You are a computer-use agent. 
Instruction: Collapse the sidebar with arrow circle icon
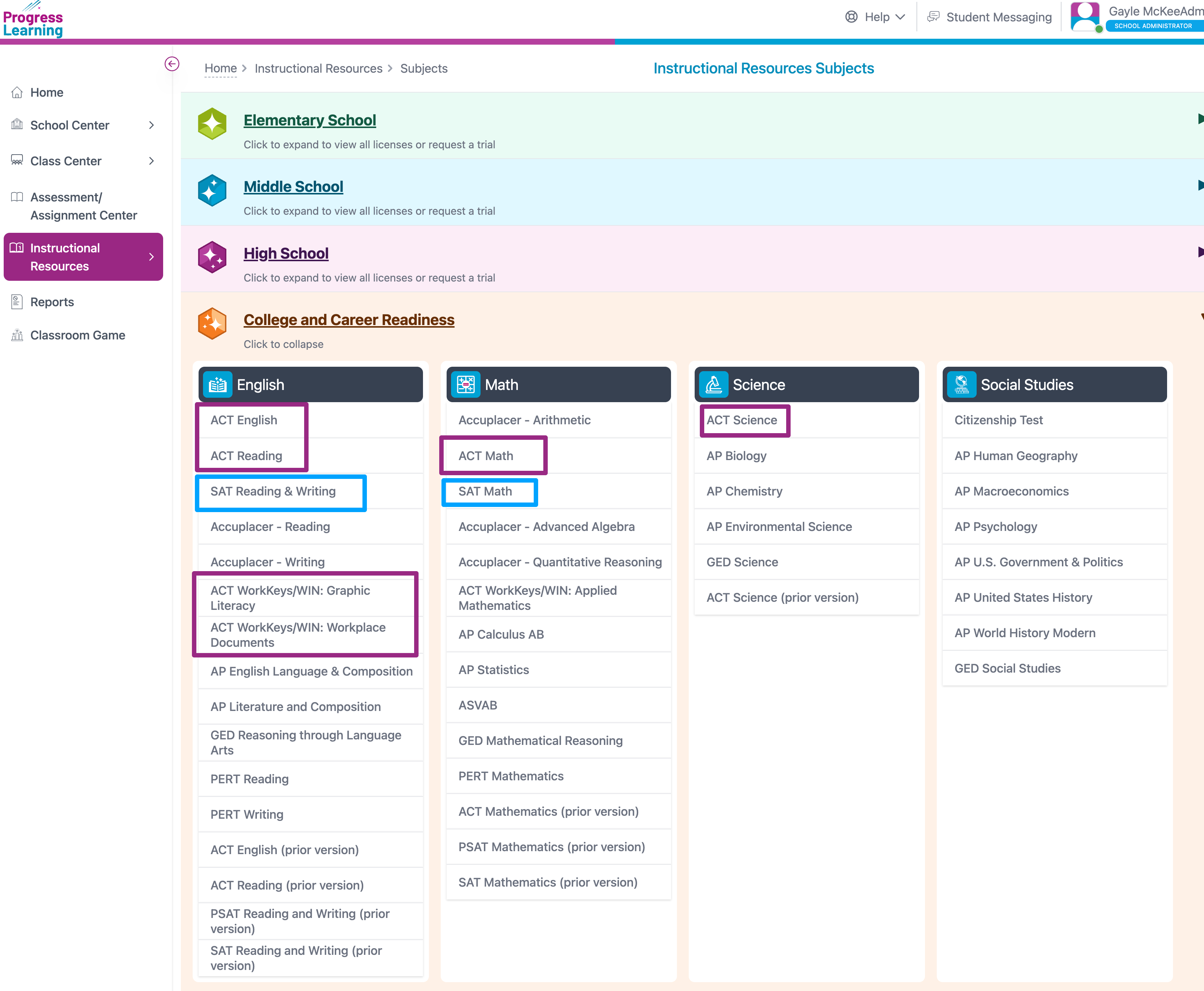point(171,64)
